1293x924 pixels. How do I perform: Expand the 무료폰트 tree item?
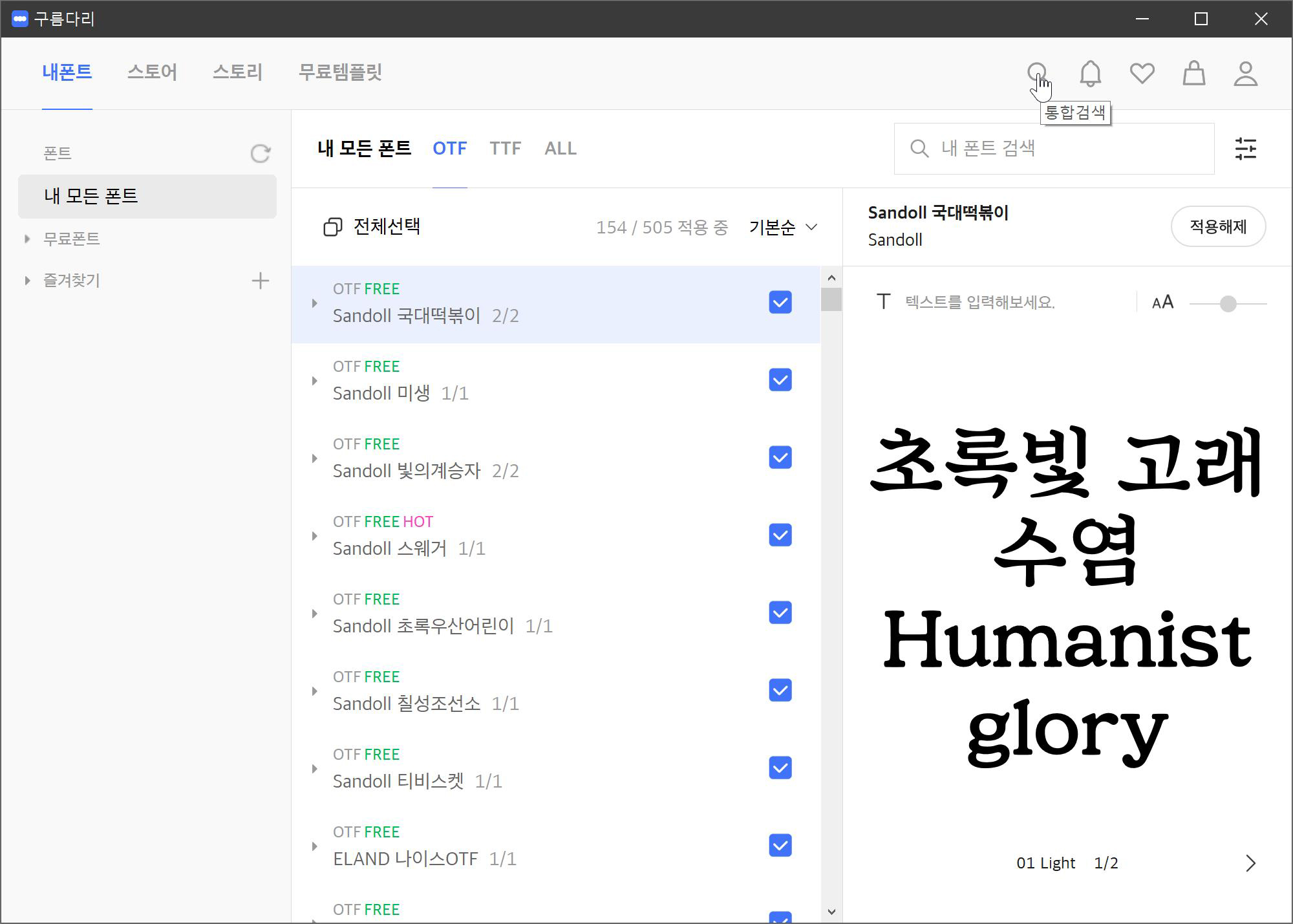click(x=27, y=239)
